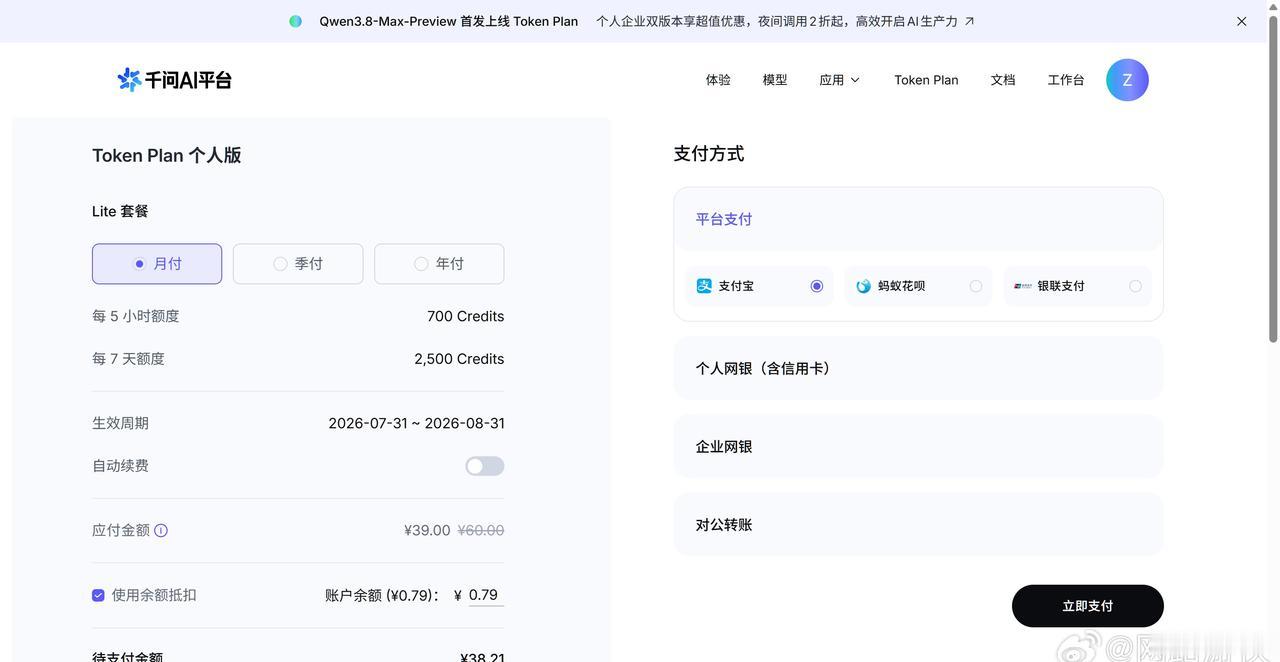Click the UnionPay logo icon
The image size is (1280, 662).
click(x=1023, y=286)
